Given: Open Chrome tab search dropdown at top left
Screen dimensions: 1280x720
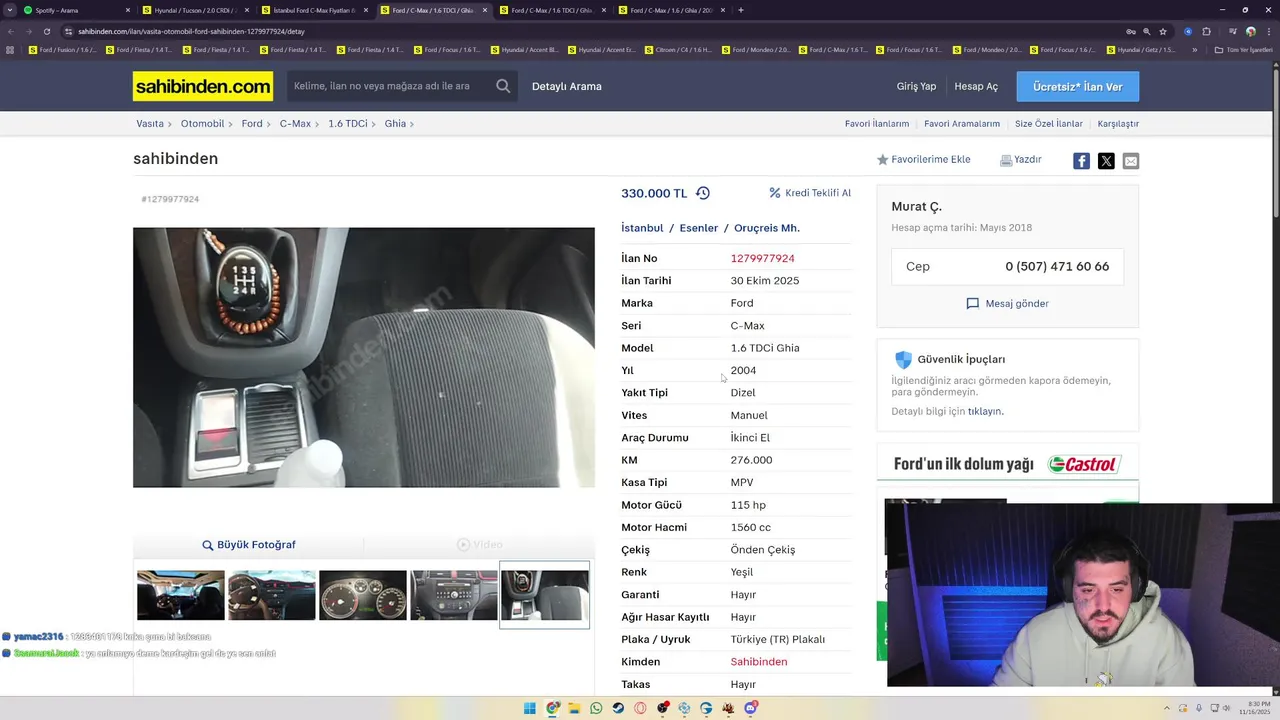Looking at the screenshot, I should pyautogui.click(x=10, y=10).
